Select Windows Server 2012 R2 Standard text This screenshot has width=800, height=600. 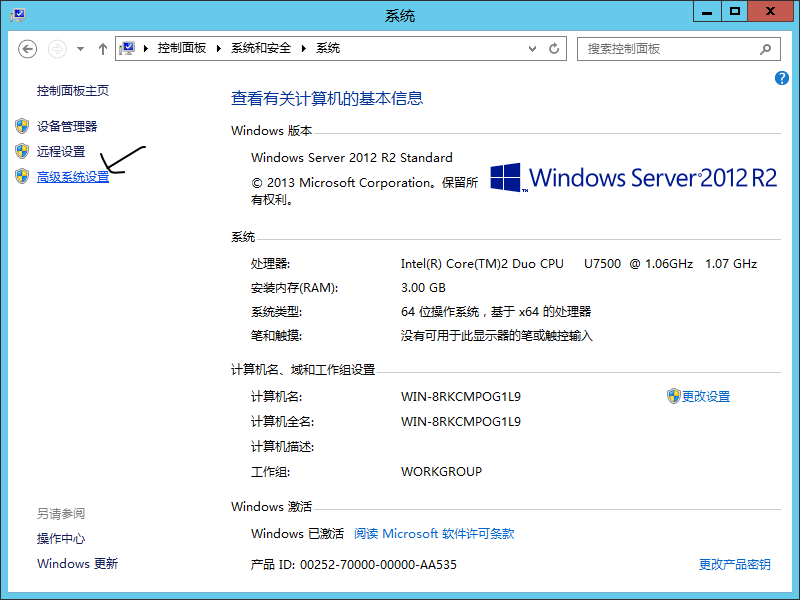(x=352, y=158)
